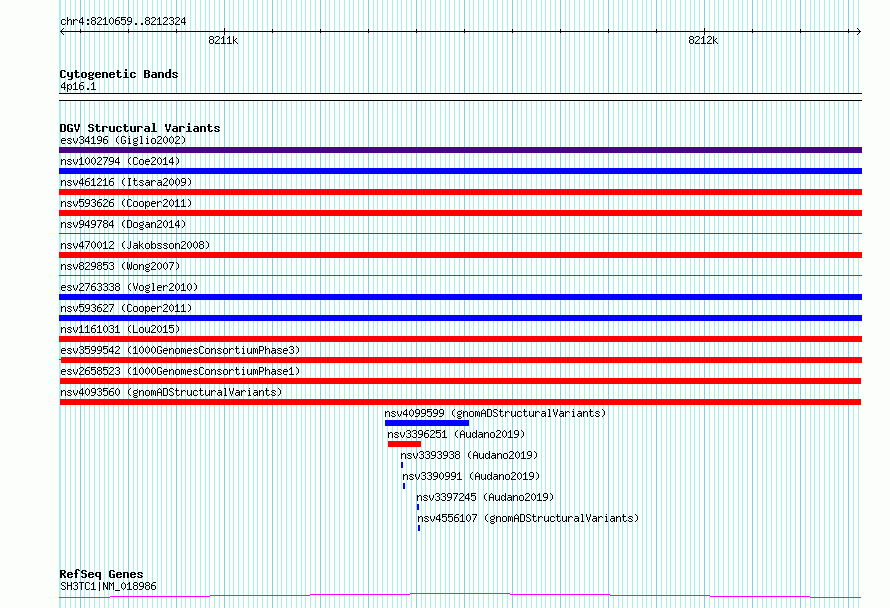This screenshot has width=890, height=608.
Task: Click nsv470012 (Jakobsson2008) label
Action: (135, 245)
